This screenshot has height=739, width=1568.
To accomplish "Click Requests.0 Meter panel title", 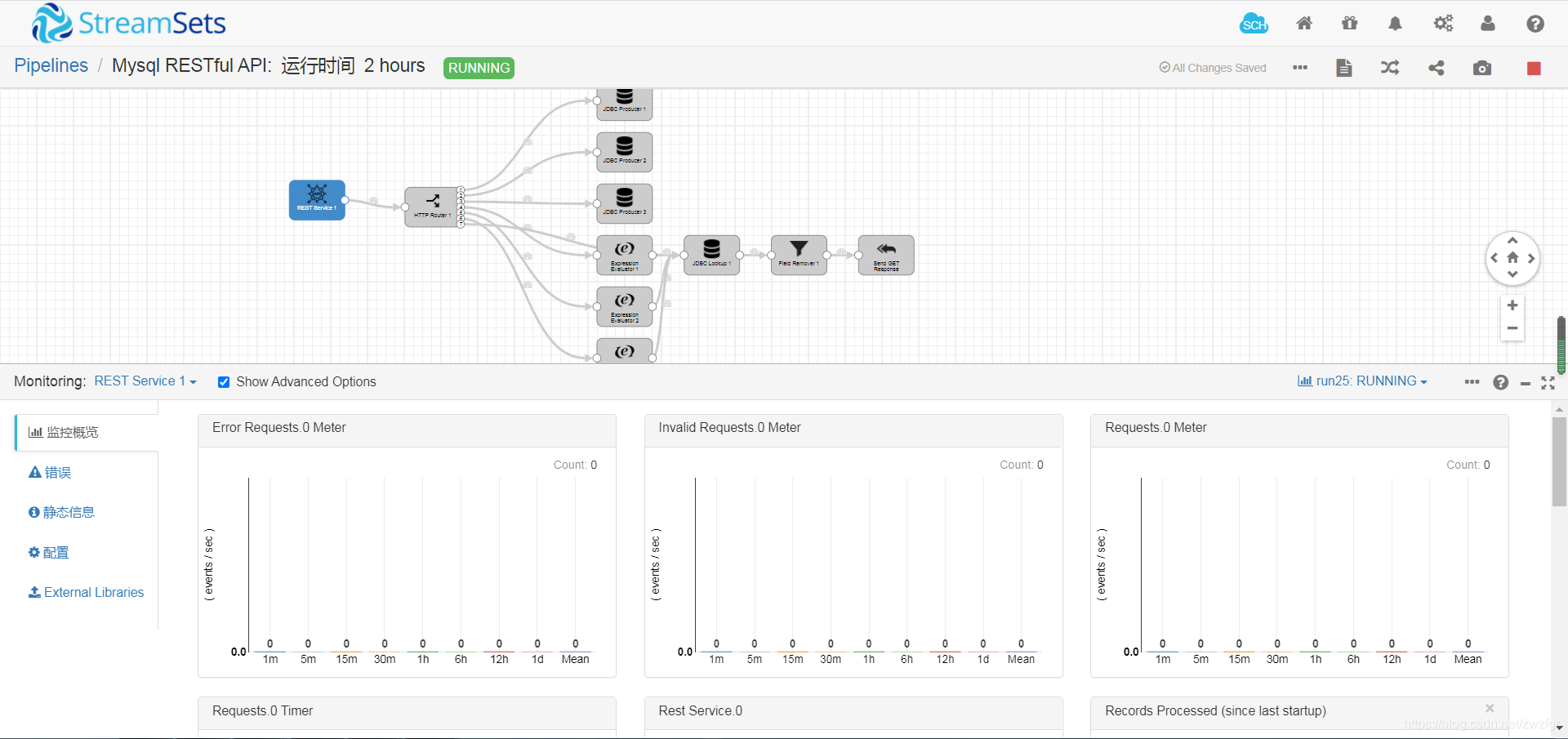I will click(x=1156, y=427).
